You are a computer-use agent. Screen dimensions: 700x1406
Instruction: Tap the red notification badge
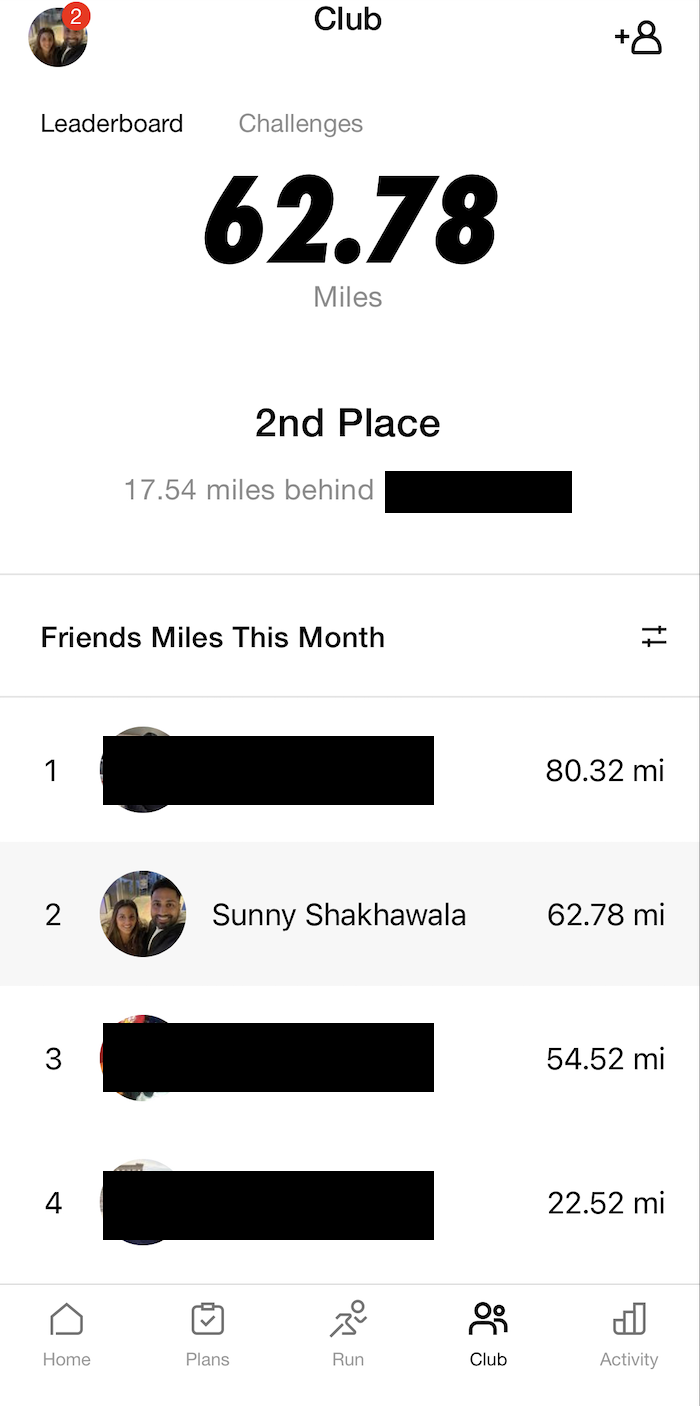coord(76,17)
